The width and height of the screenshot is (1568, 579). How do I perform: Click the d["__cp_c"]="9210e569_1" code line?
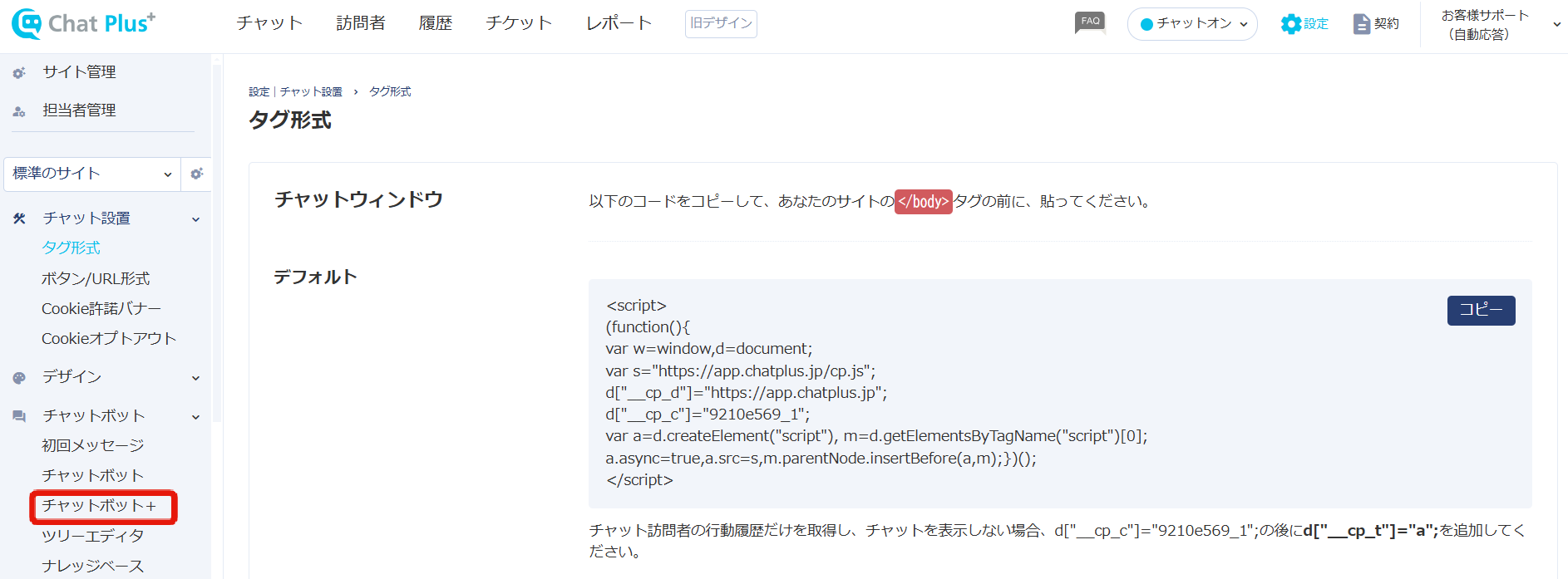pyautogui.click(x=708, y=414)
